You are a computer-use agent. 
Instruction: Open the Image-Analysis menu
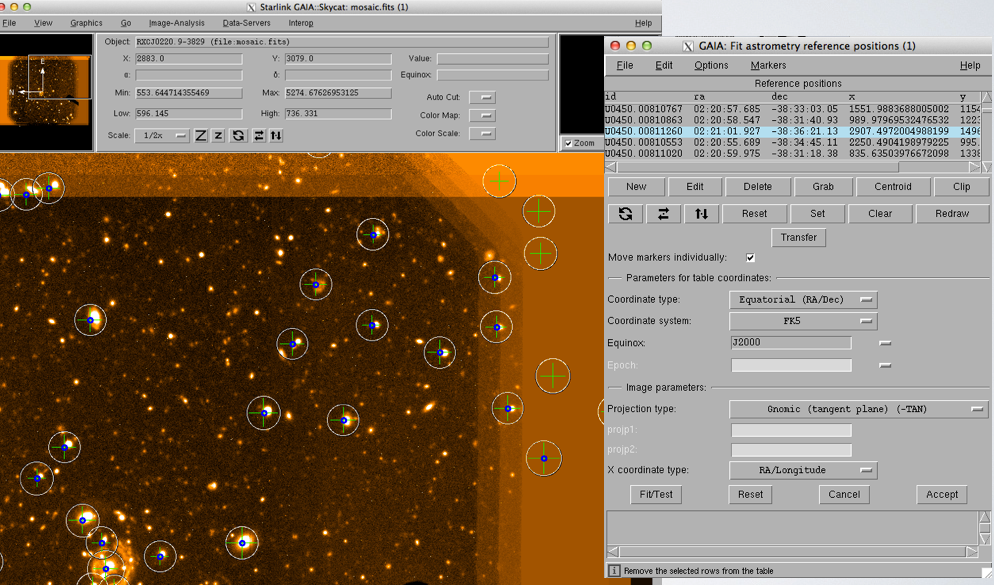[176, 22]
